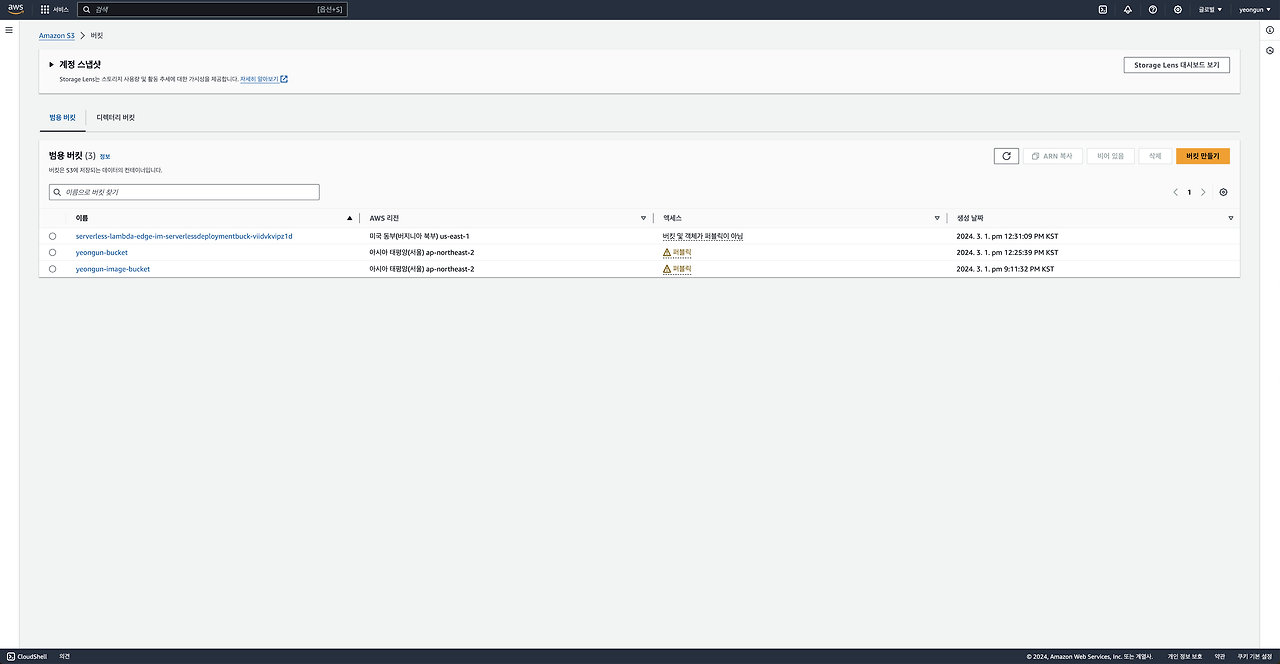Image resolution: width=1280 pixels, height=664 pixels.
Task: Switch to the 범용 버킷 tab
Action: [x=62, y=117]
